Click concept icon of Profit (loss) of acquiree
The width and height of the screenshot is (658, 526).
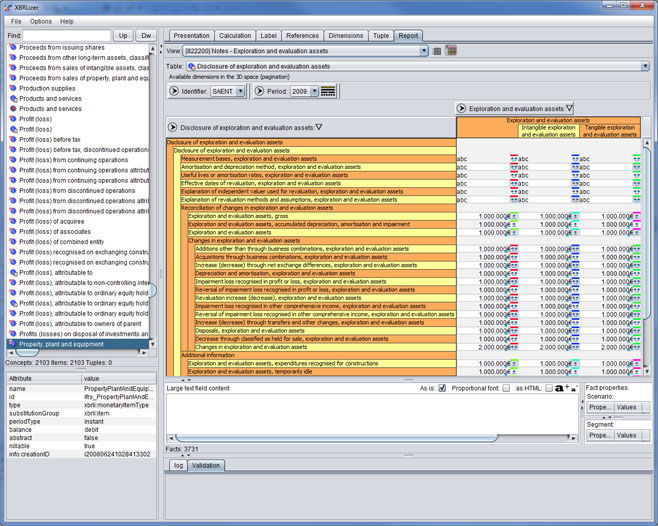coord(13,221)
